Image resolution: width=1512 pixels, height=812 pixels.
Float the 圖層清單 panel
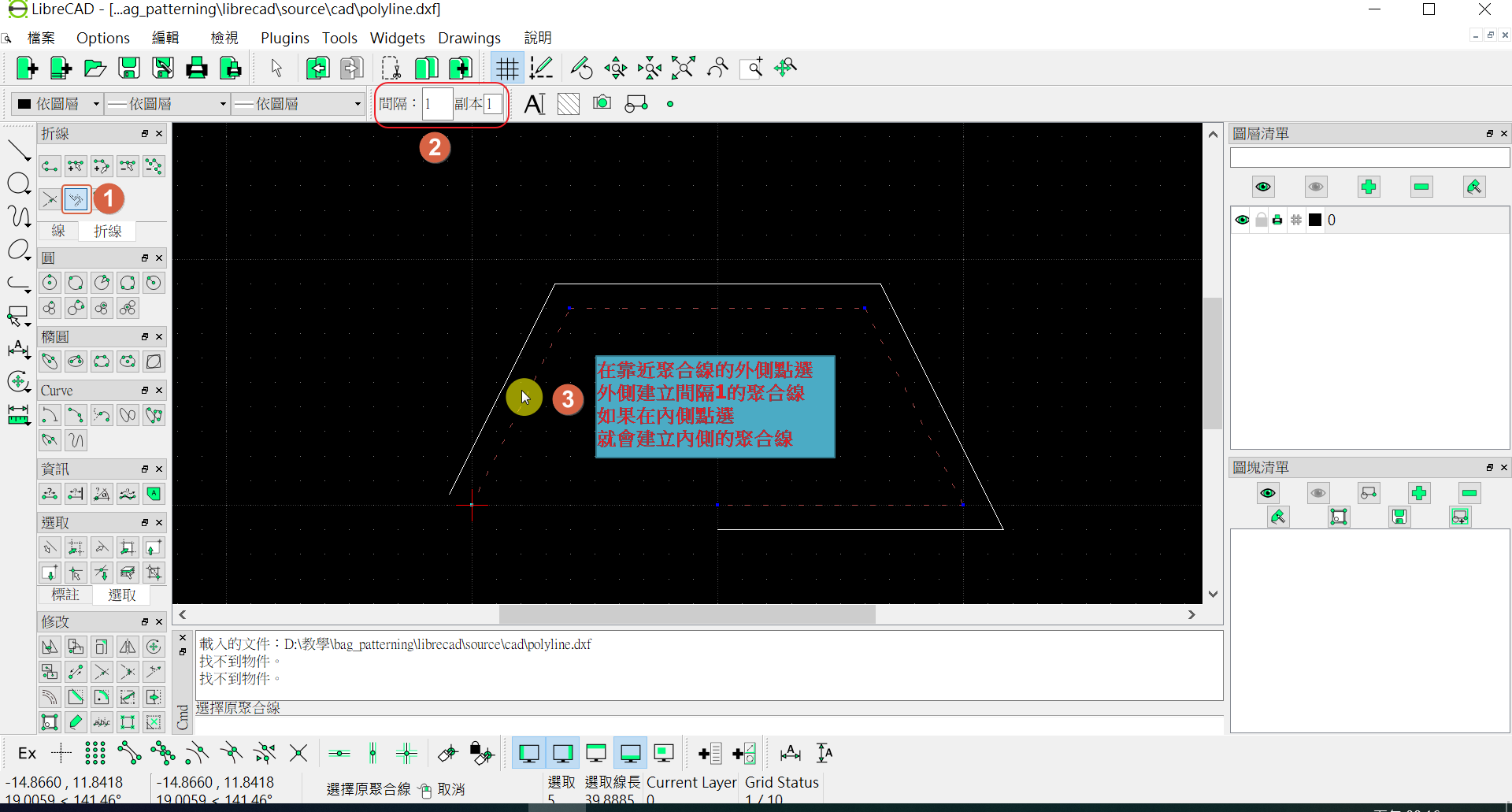[1490, 134]
